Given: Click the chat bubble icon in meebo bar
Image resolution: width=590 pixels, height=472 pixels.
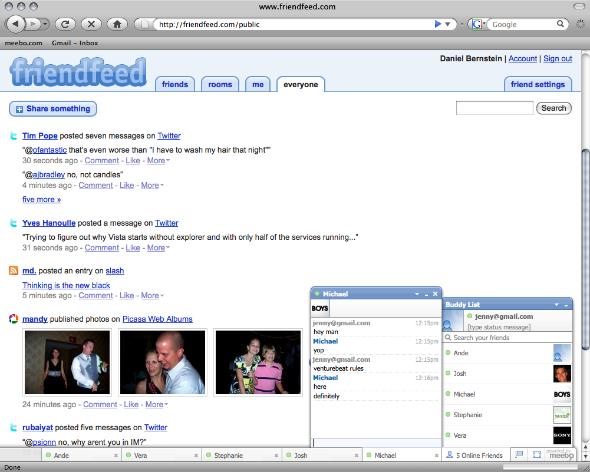Looking at the screenshot, I should tap(519, 455).
